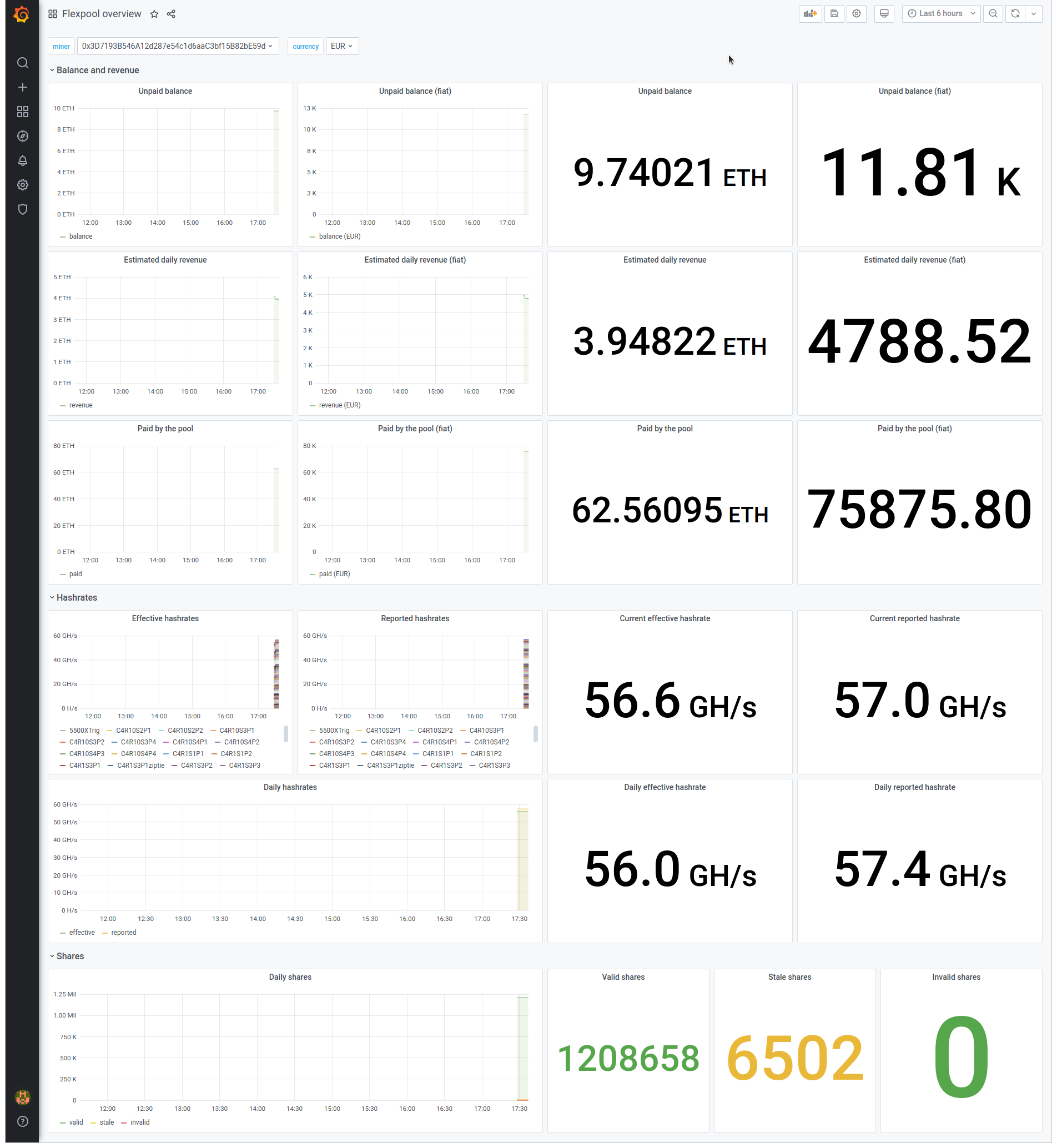Open the Server Admin shield icon
Screen dimensions: 1057x1148
coord(23,210)
